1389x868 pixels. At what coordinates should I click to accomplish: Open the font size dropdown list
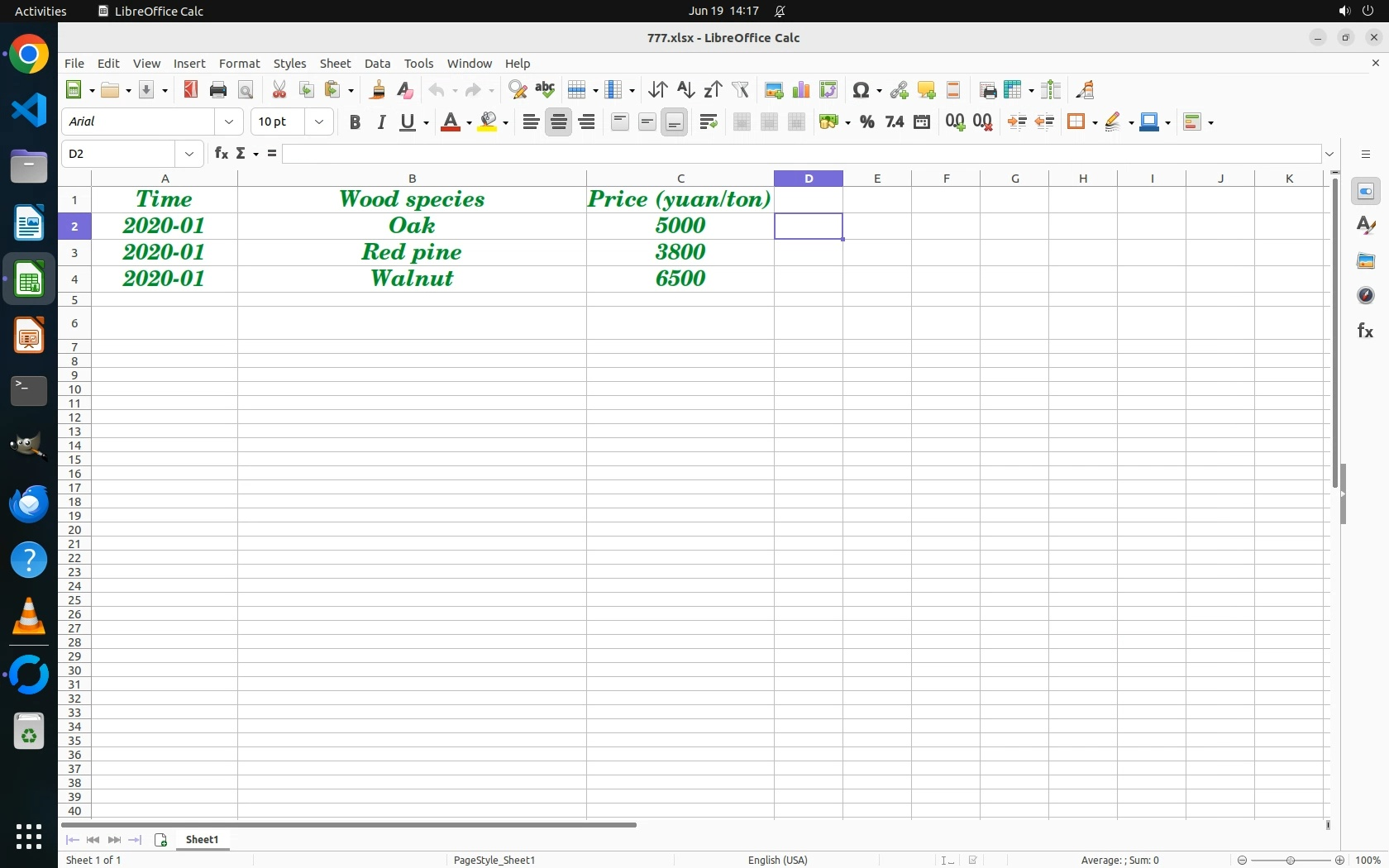(x=319, y=122)
